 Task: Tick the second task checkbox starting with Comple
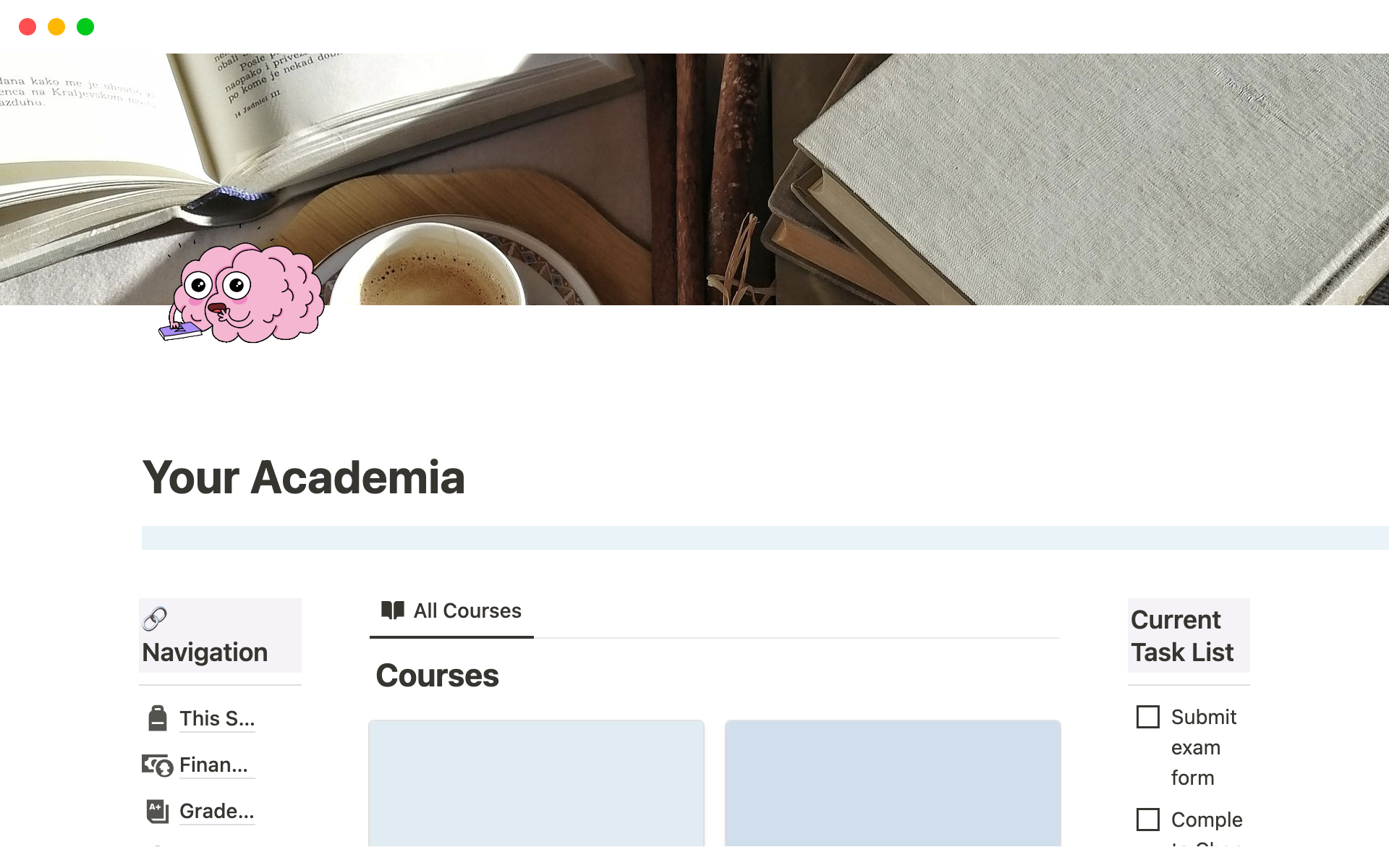click(x=1147, y=820)
